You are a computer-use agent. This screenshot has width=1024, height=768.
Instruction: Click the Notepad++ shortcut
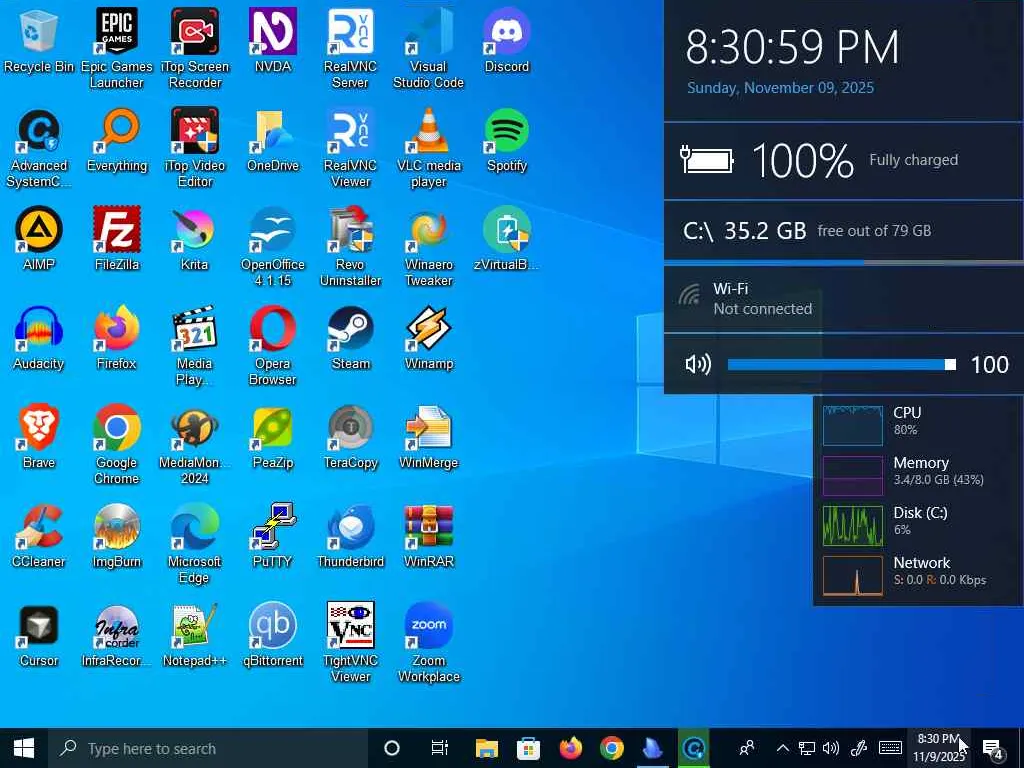[x=195, y=635]
